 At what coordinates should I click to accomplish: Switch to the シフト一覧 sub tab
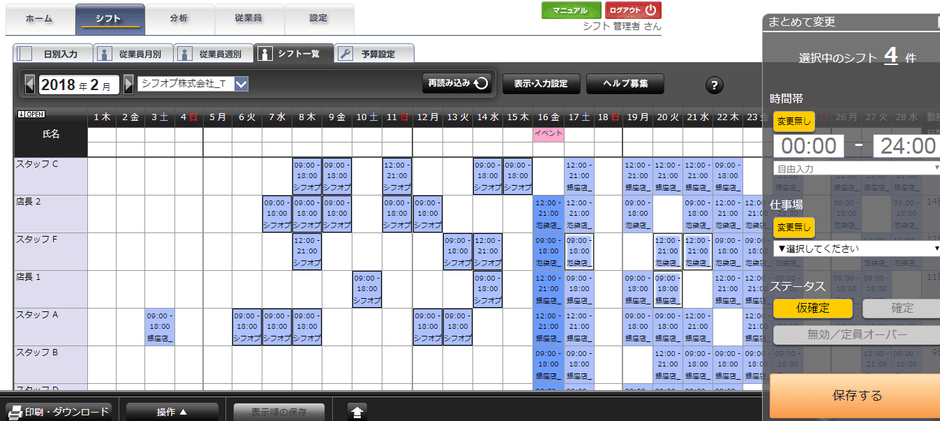pyautogui.click(x=293, y=53)
